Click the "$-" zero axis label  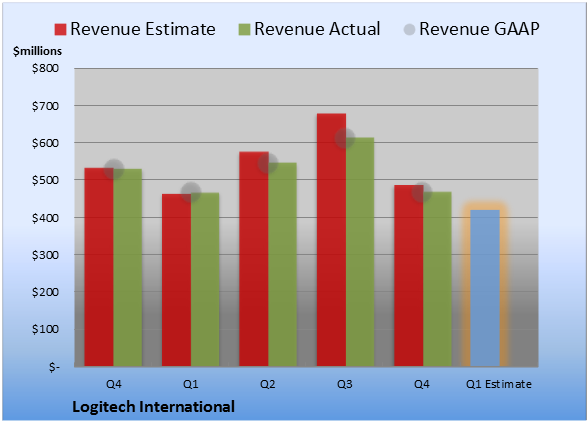pos(54,367)
